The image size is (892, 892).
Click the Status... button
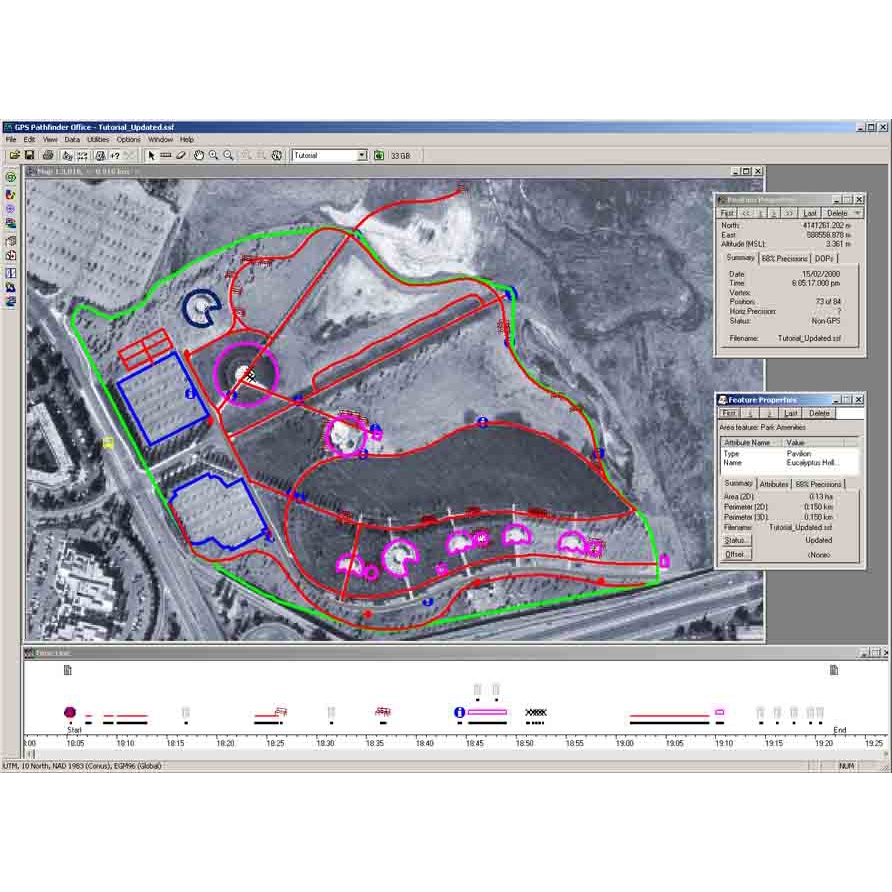(x=736, y=540)
